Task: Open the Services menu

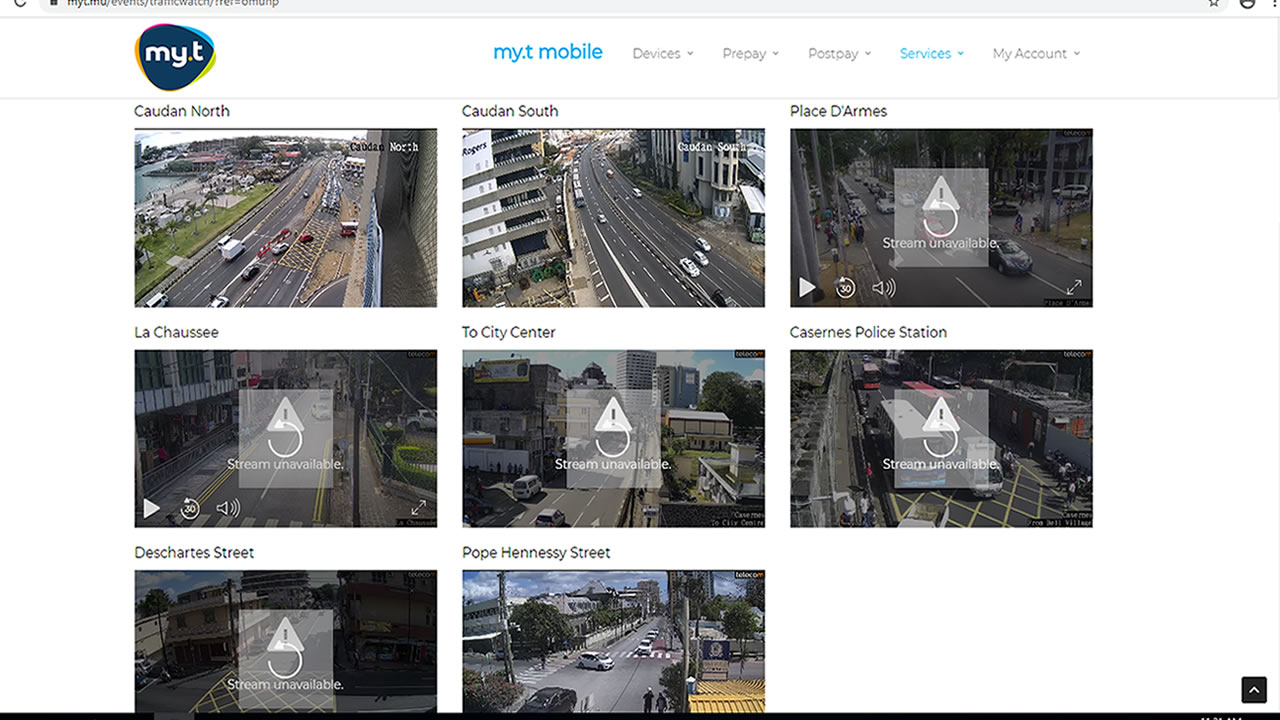Action: point(931,54)
